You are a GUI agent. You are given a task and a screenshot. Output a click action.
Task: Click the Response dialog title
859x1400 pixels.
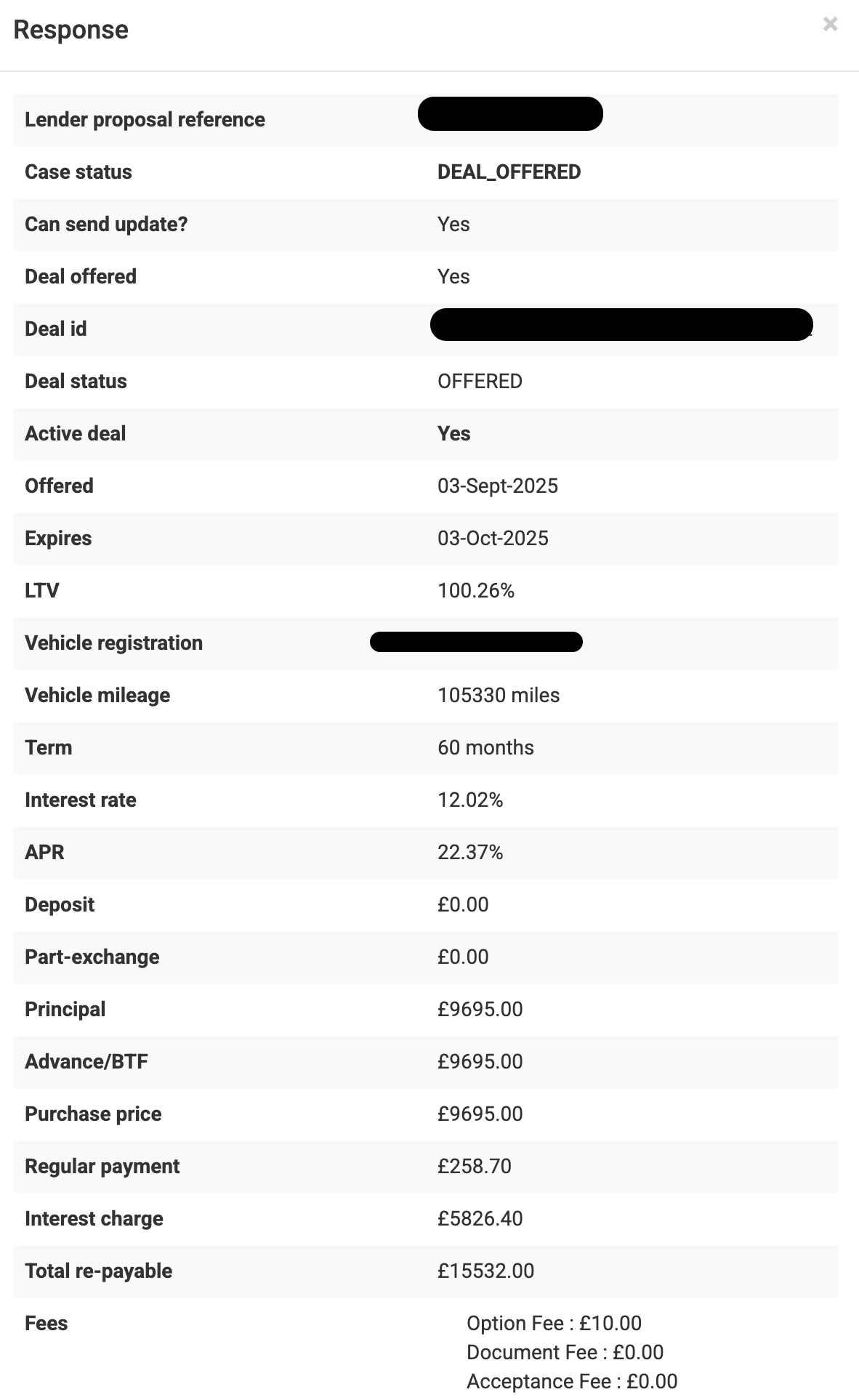click(71, 30)
